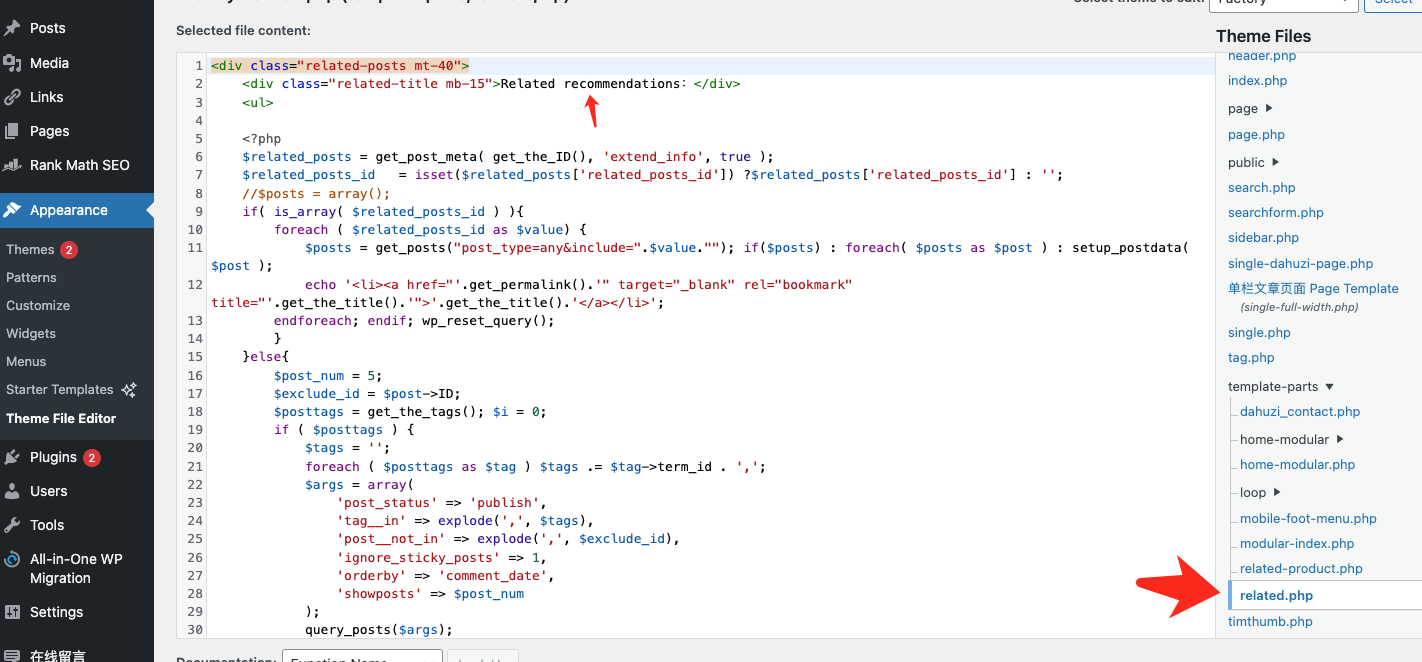Click the Media icon in sidebar

point(13,63)
